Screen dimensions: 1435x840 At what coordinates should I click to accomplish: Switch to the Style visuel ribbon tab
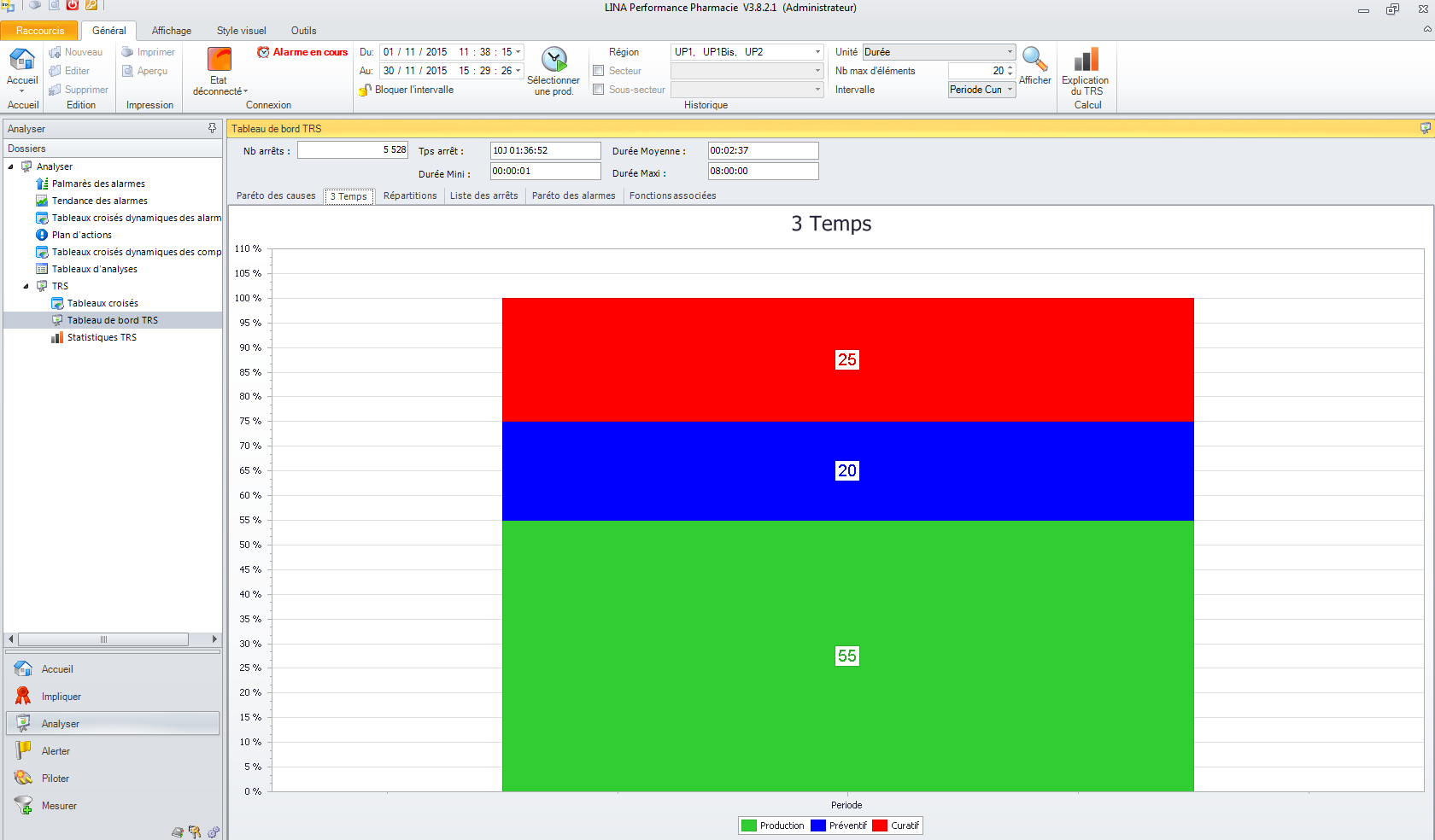tap(242, 31)
